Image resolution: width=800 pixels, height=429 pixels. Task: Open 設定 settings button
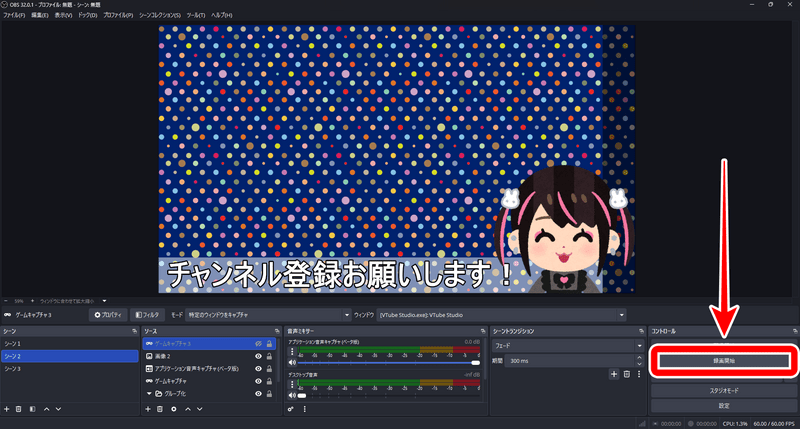[723, 406]
